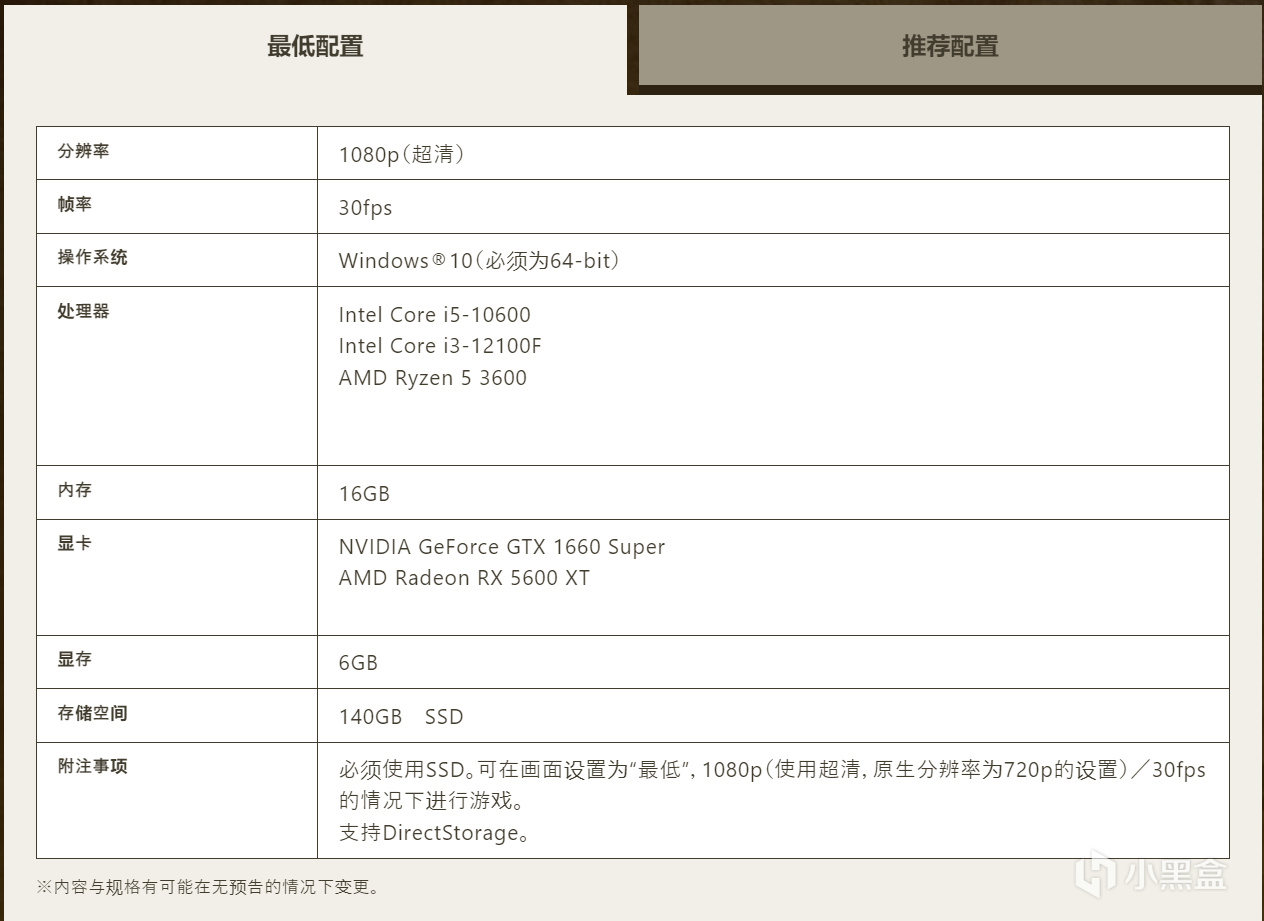Click the 140GB SSD storage value

(x=401, y=717)
